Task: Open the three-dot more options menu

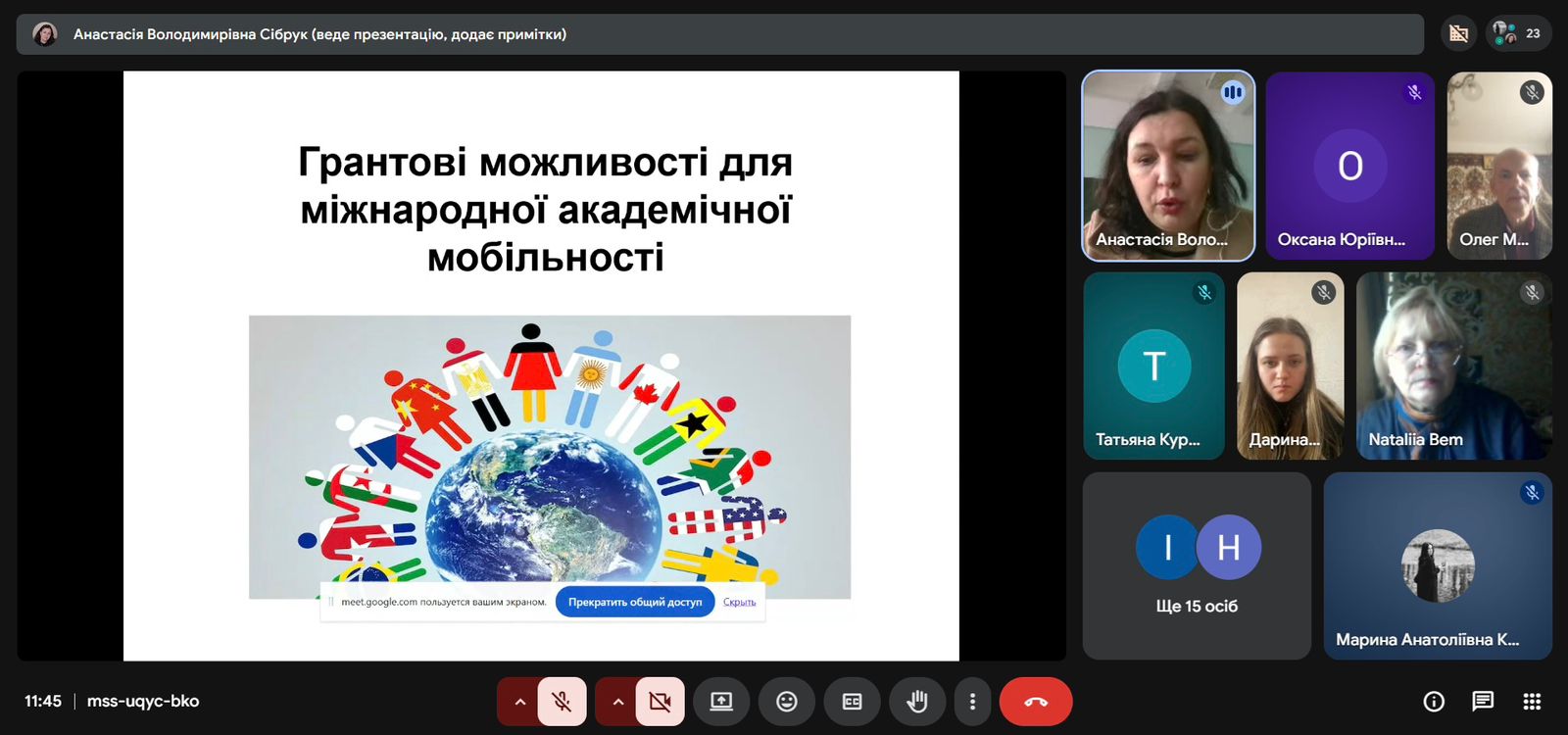Action: coord(972,702)
